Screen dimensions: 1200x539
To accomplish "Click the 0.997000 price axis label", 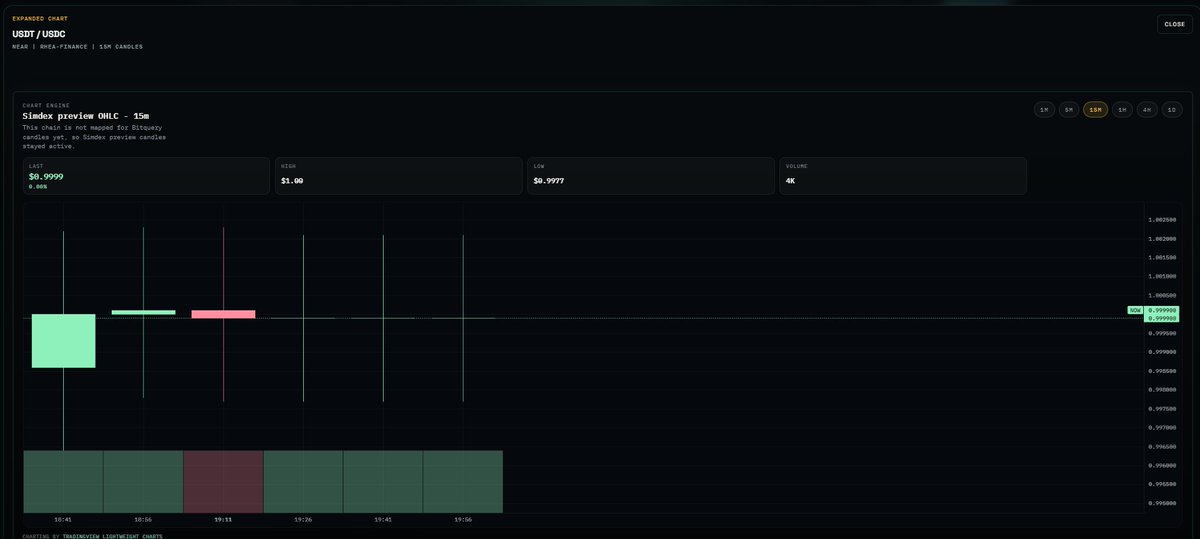I will point(1162,427).
